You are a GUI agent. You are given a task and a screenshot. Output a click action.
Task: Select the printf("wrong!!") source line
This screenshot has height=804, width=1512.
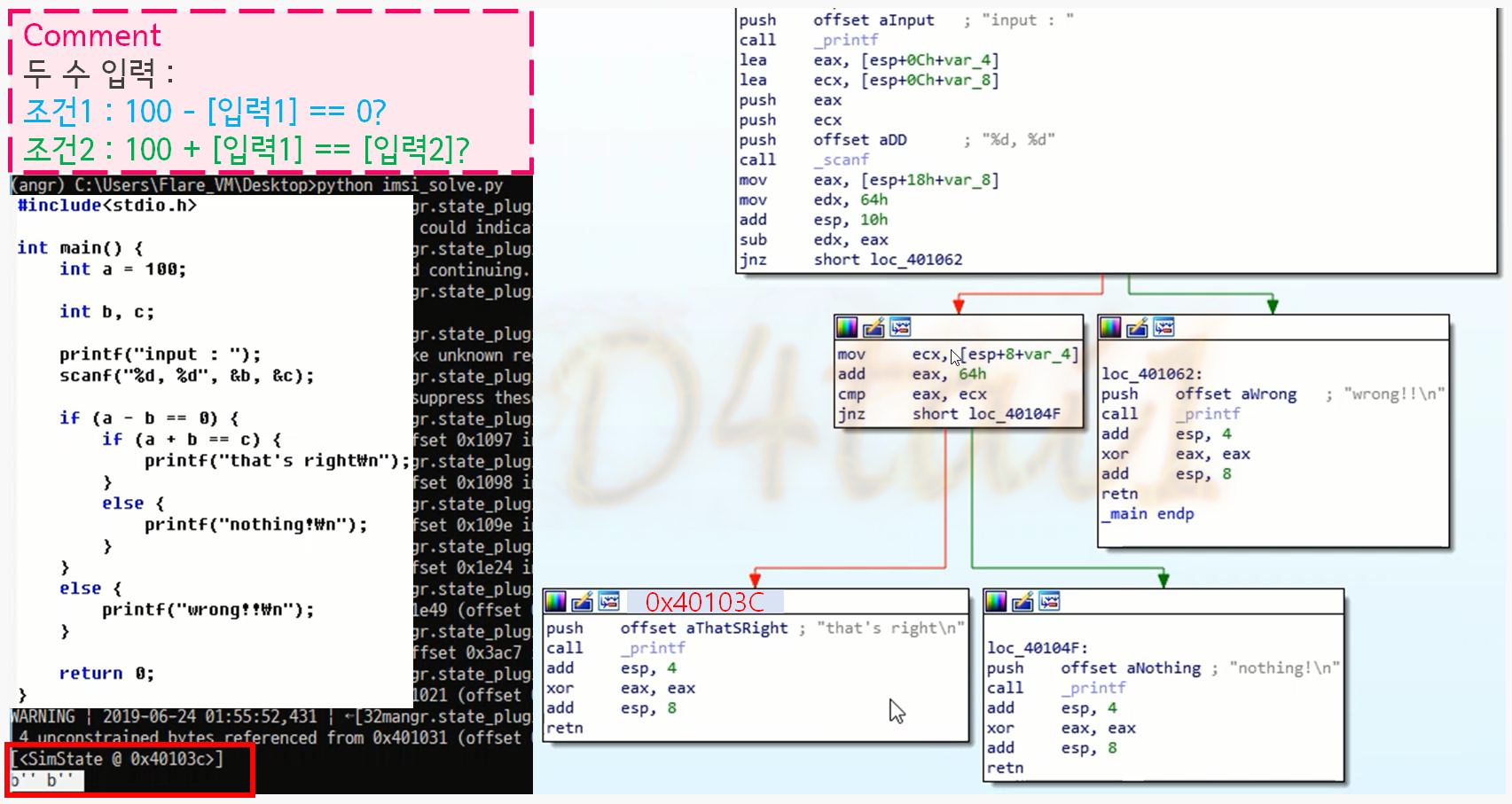[x=208, y=609]
